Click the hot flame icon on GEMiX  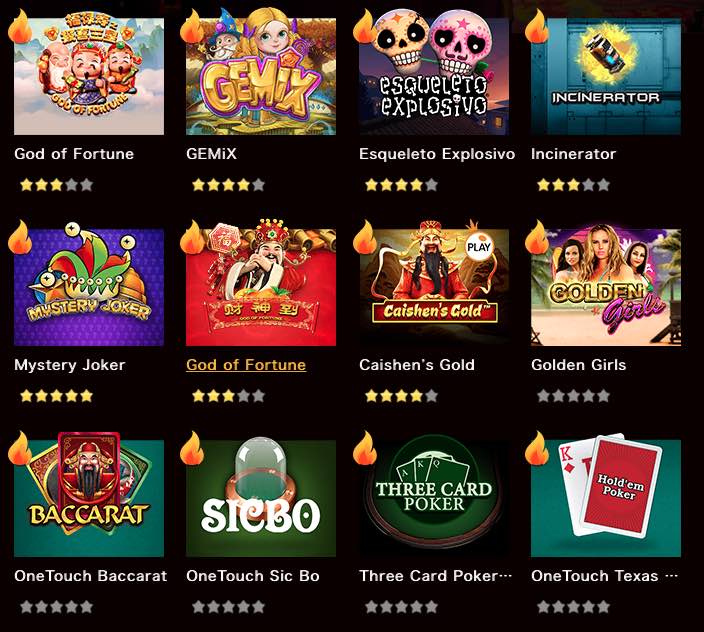pyautogui.click(x=192, y=26)
